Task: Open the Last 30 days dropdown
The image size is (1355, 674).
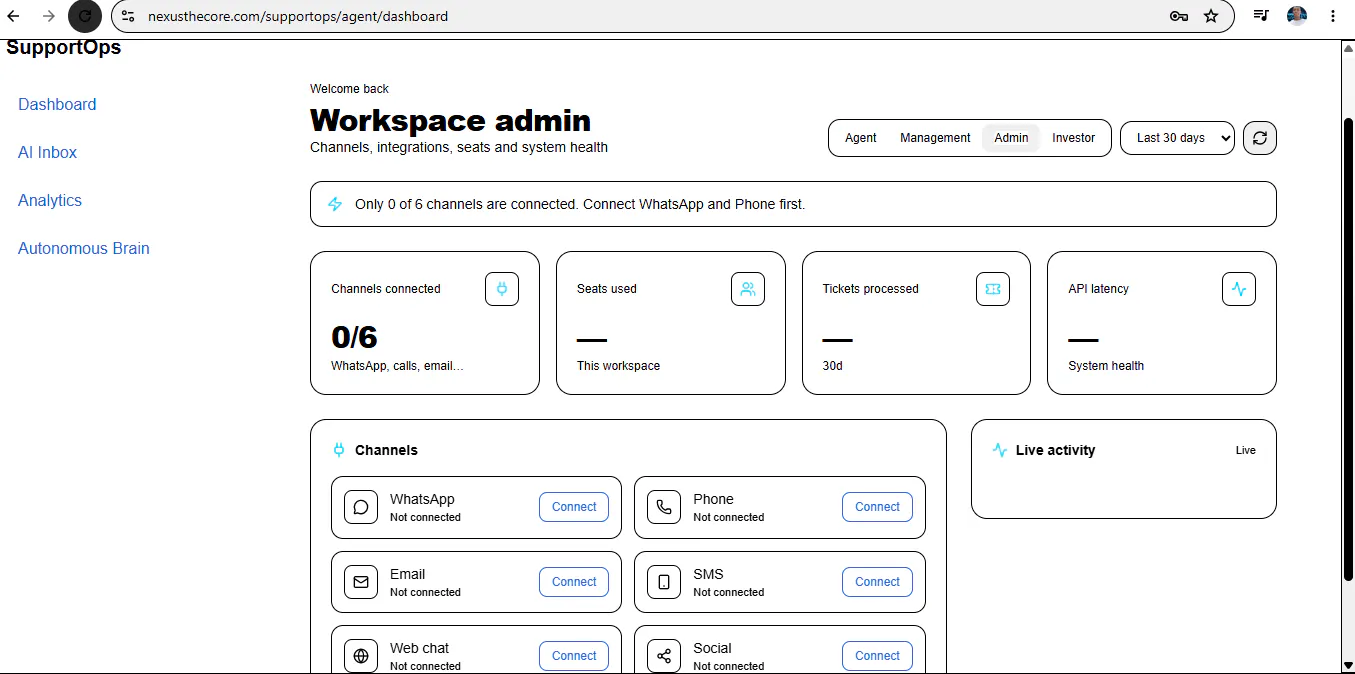Action: pos(1178,138)
